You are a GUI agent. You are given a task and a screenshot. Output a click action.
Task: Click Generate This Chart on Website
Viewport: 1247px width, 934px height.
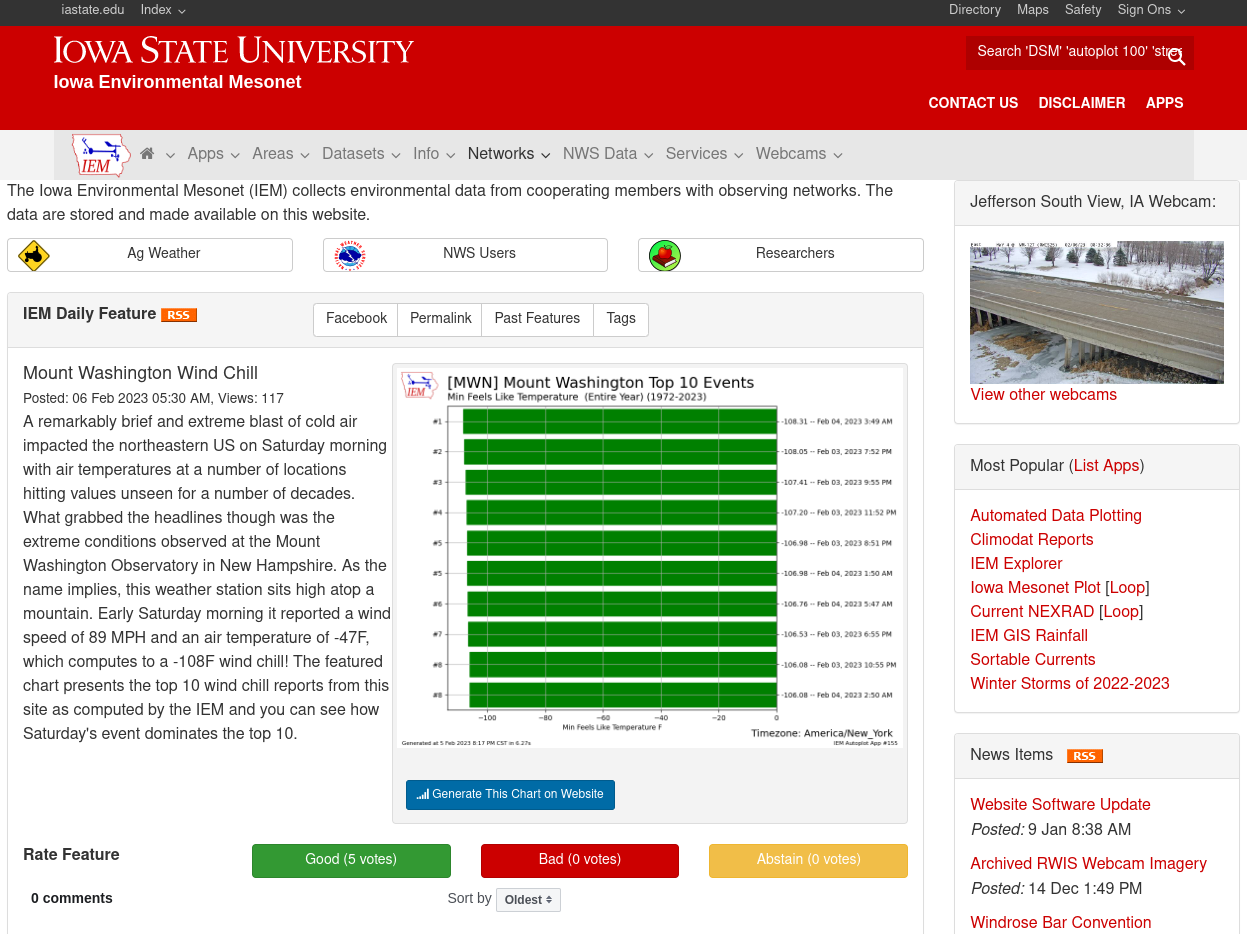click(x=510, y=795)
